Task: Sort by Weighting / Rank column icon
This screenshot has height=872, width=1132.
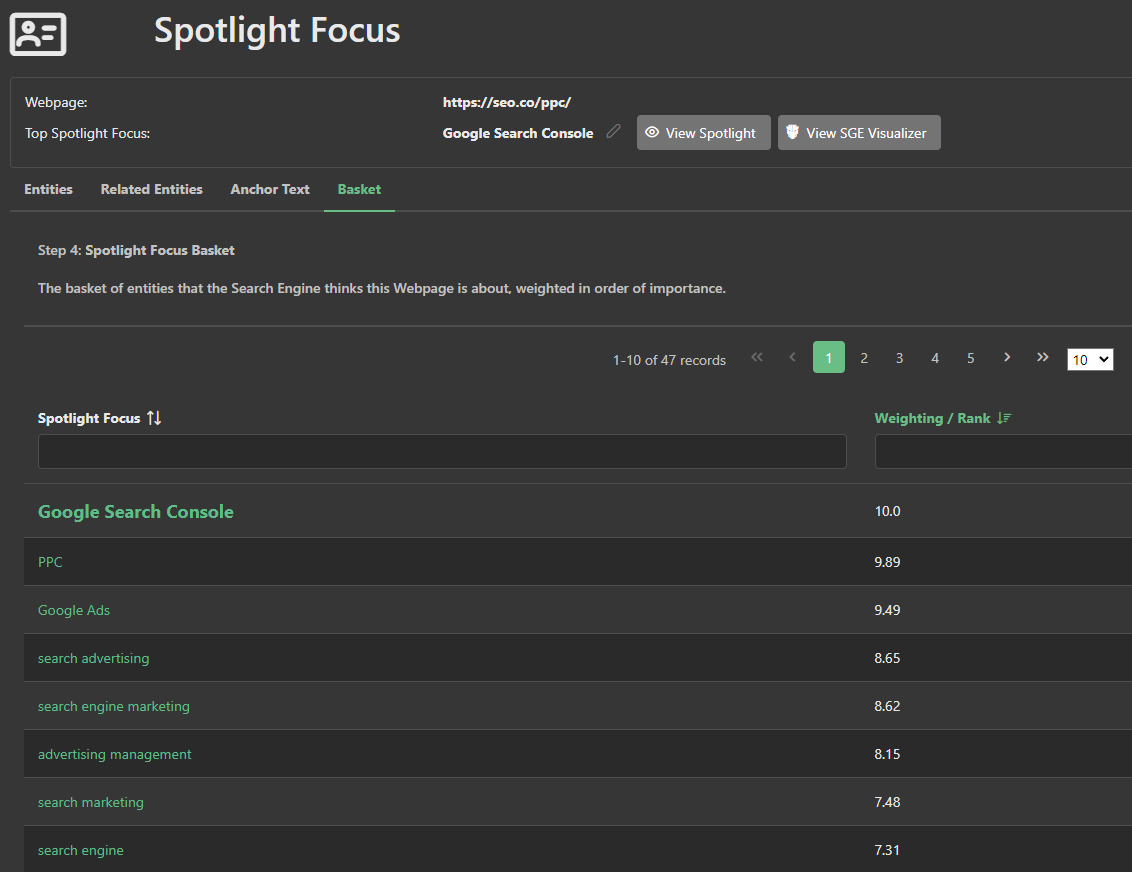Action: click(x=1005, y=418)
